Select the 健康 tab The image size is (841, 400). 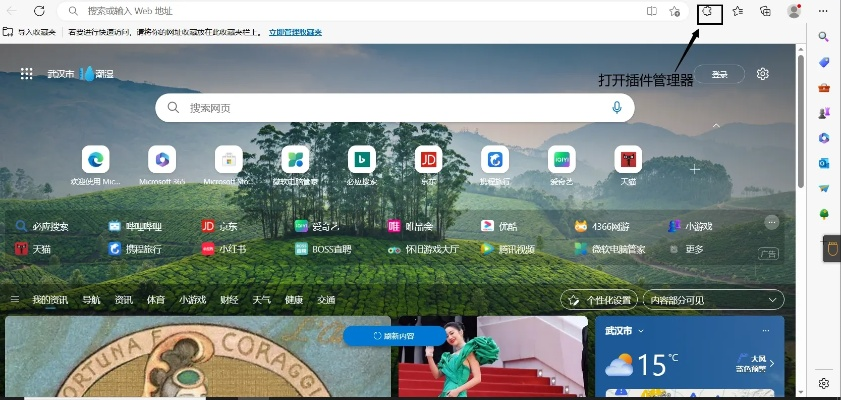tap(294, 300)
